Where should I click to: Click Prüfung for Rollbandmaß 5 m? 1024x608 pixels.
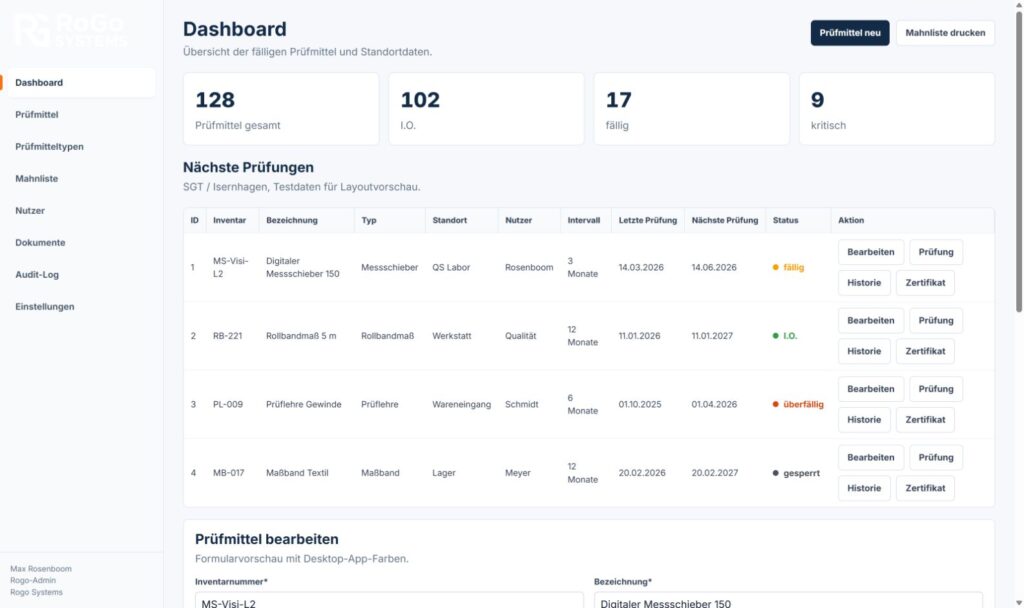[x=936, y=321]
